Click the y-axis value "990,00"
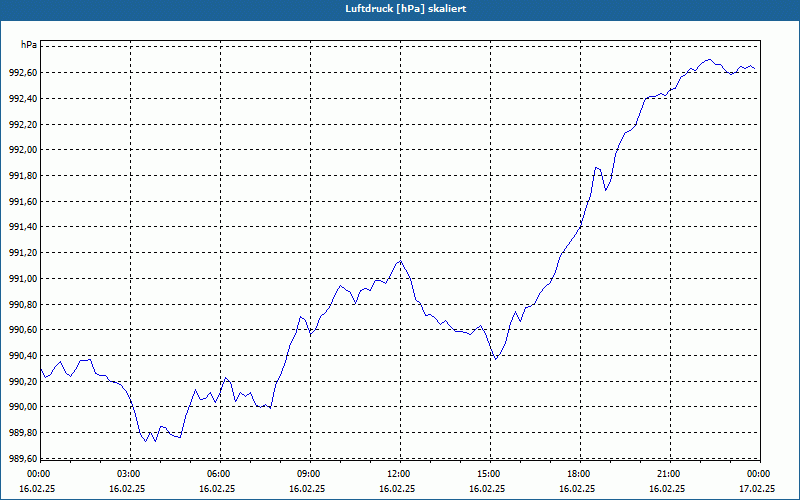 coord(23,407)
